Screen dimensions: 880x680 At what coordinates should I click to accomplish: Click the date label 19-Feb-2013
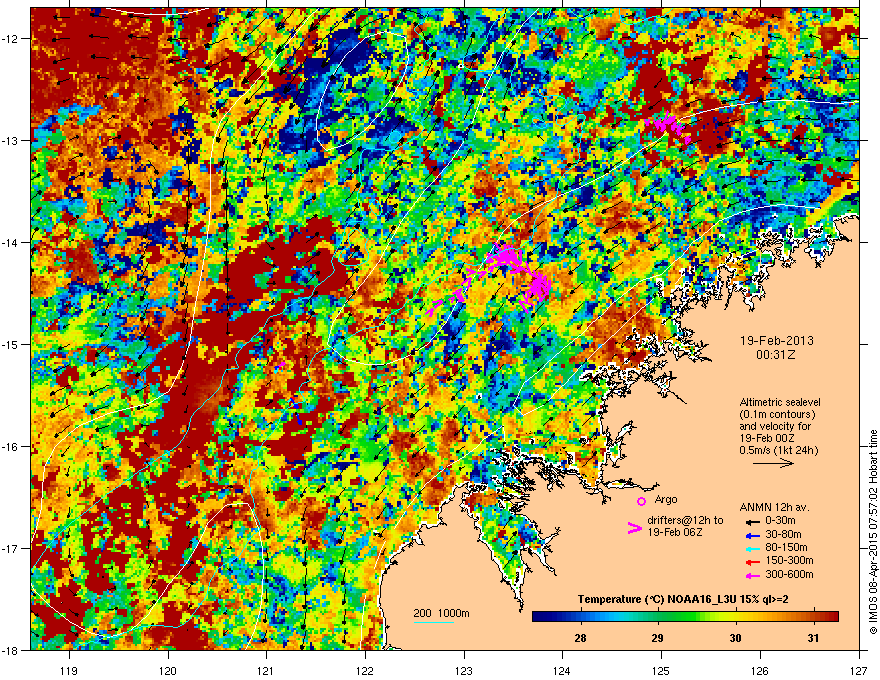pyautogui.click(x=777, y=341)
